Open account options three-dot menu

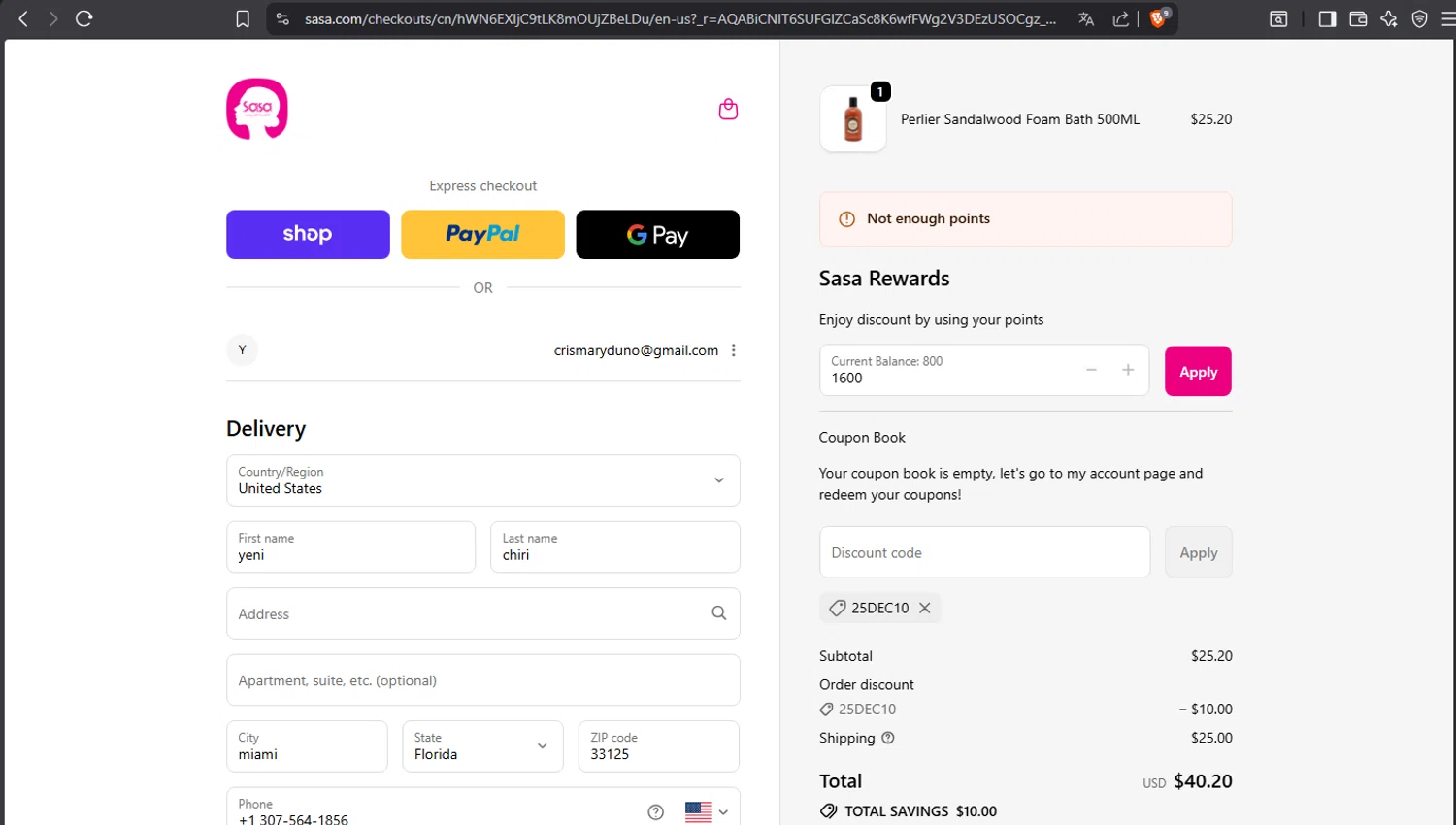[734, 350]
